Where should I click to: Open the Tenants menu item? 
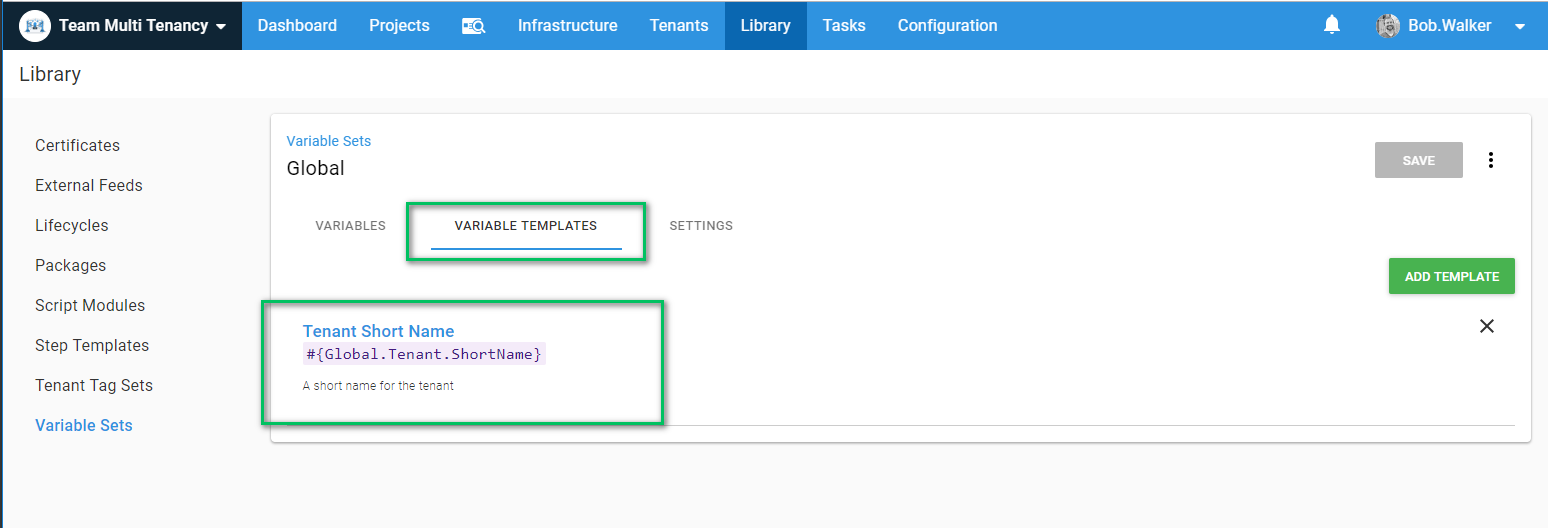[678, 26]
